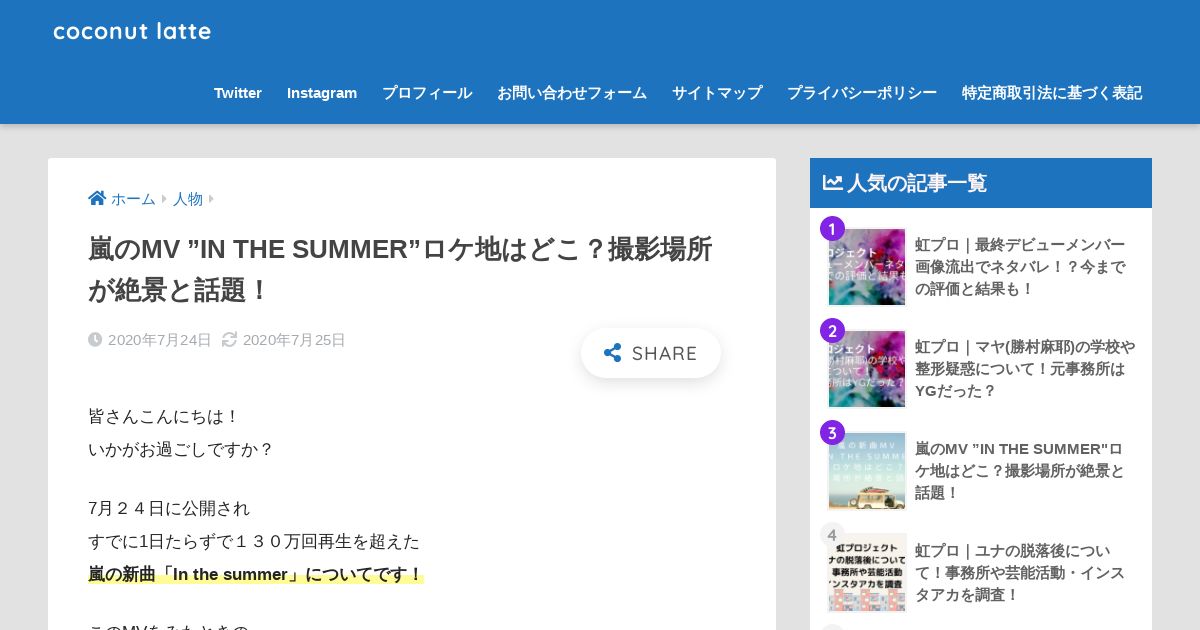Click the purple rank 3 badge

pos(832,433)
